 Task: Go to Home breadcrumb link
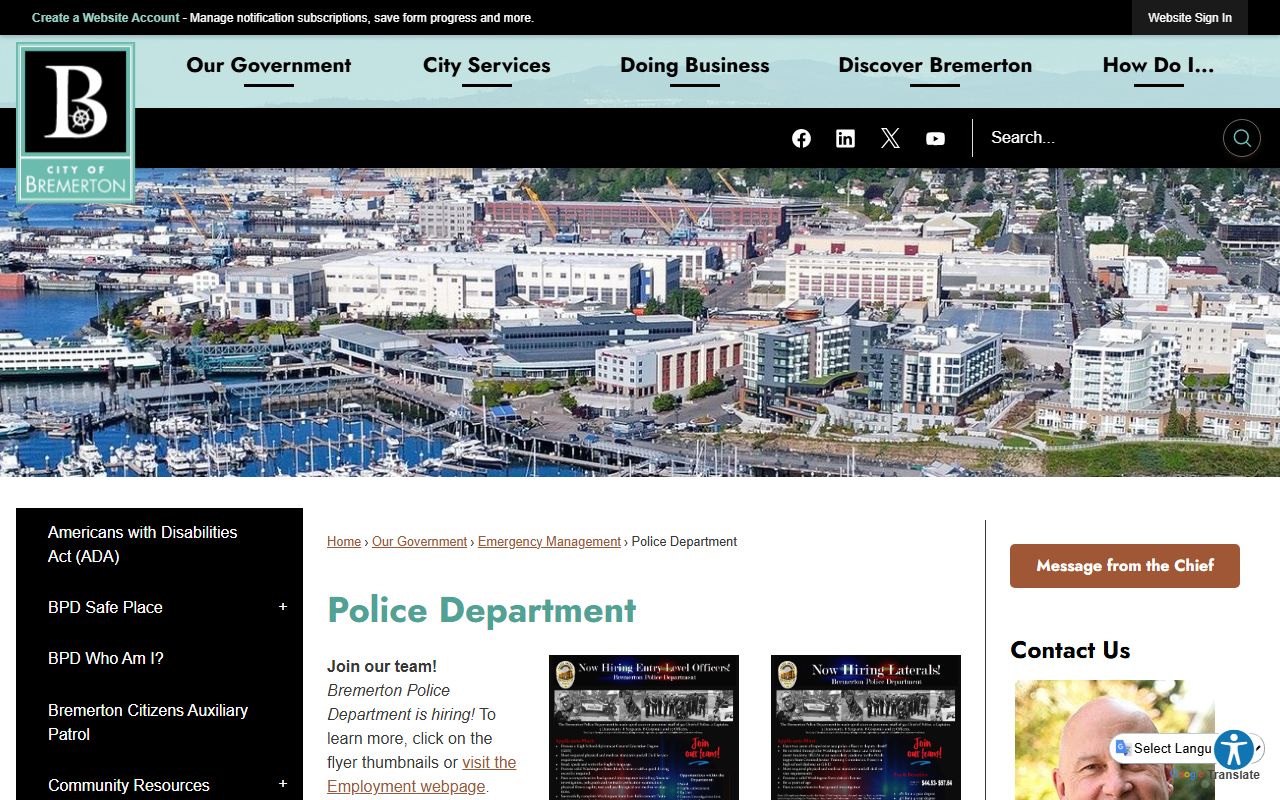[344, 542]
